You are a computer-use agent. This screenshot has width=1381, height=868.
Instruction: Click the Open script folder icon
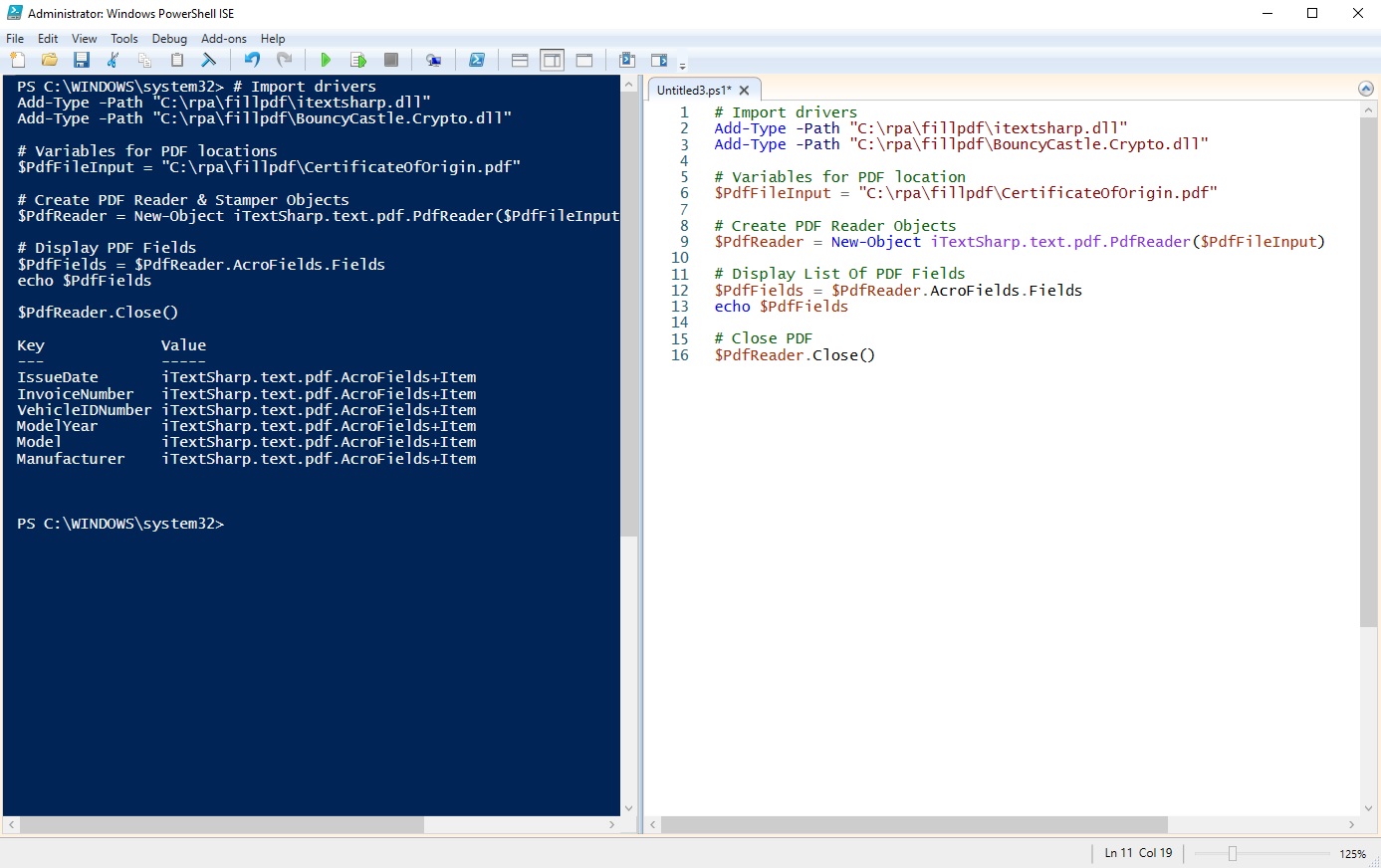pos(49,61)
